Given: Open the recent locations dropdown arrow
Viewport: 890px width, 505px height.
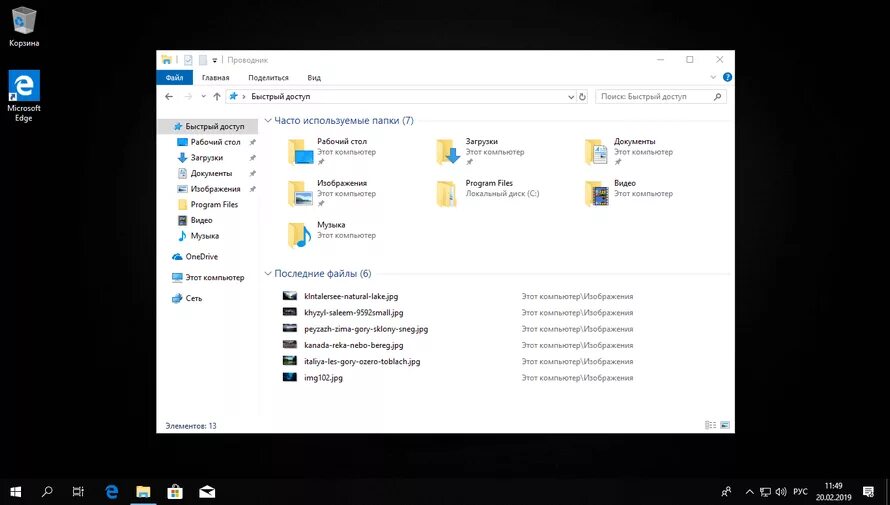Looking at the screenshot, I should [203, 96].
